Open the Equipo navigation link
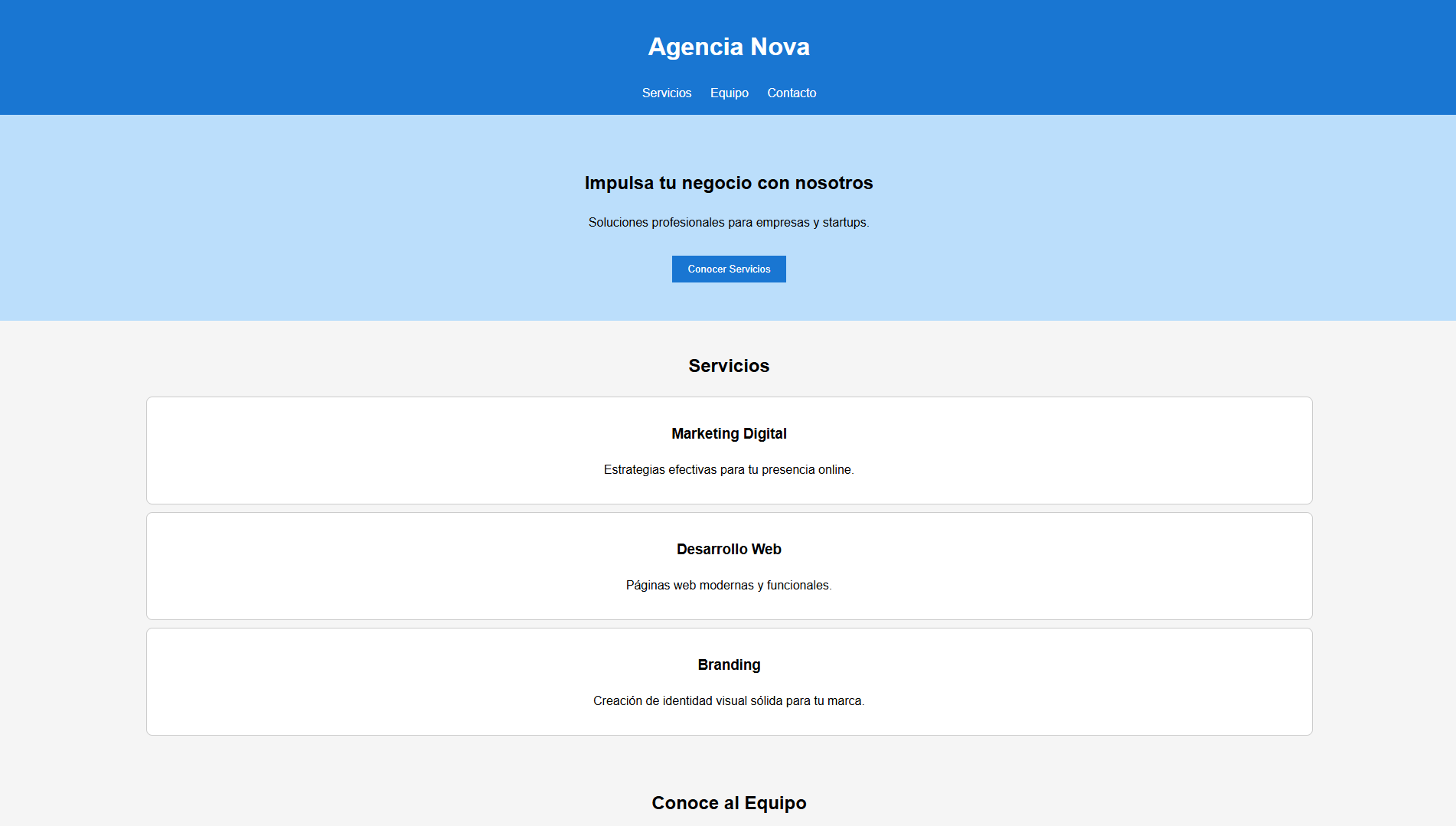 [729, 93]
